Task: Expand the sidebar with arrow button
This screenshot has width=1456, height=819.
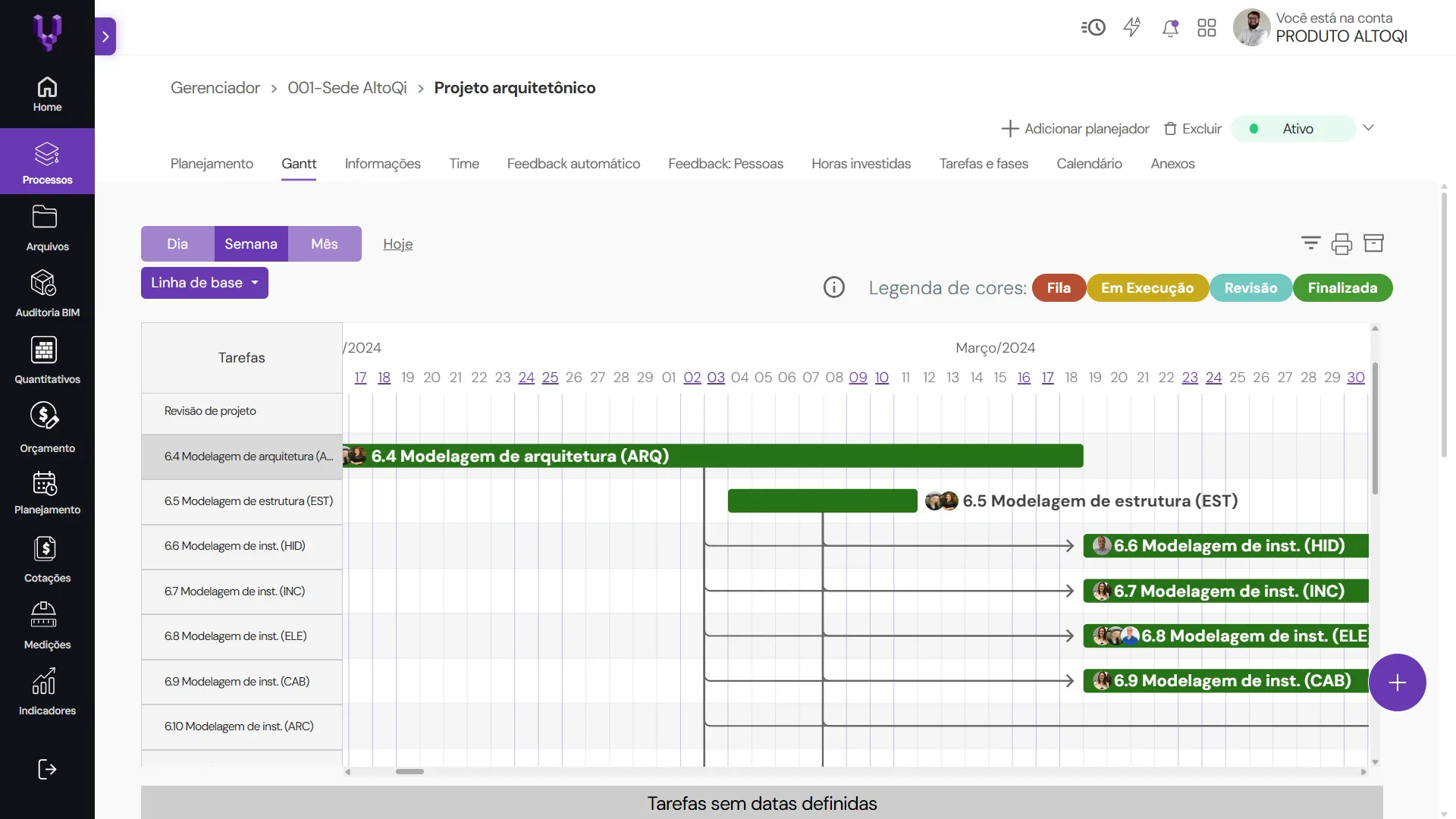Action: (105, 36)
